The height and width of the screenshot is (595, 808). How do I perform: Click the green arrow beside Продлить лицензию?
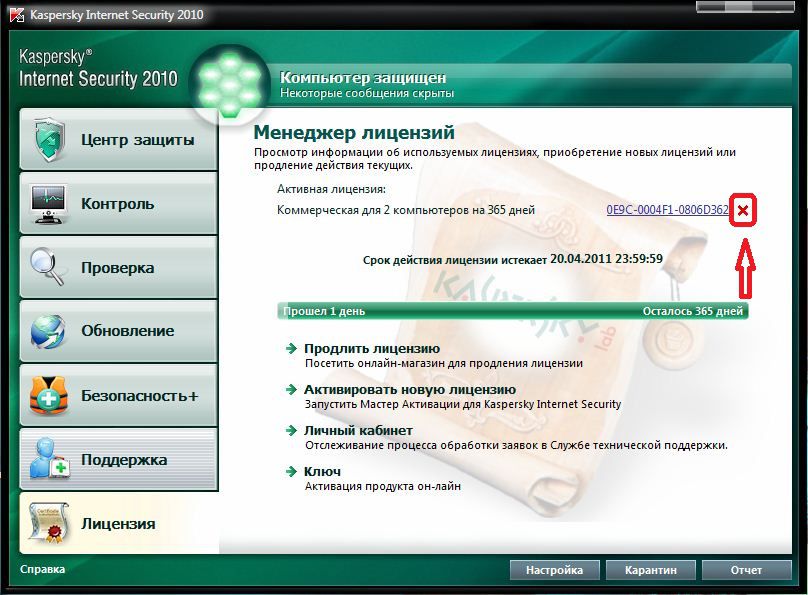(292, 349)
